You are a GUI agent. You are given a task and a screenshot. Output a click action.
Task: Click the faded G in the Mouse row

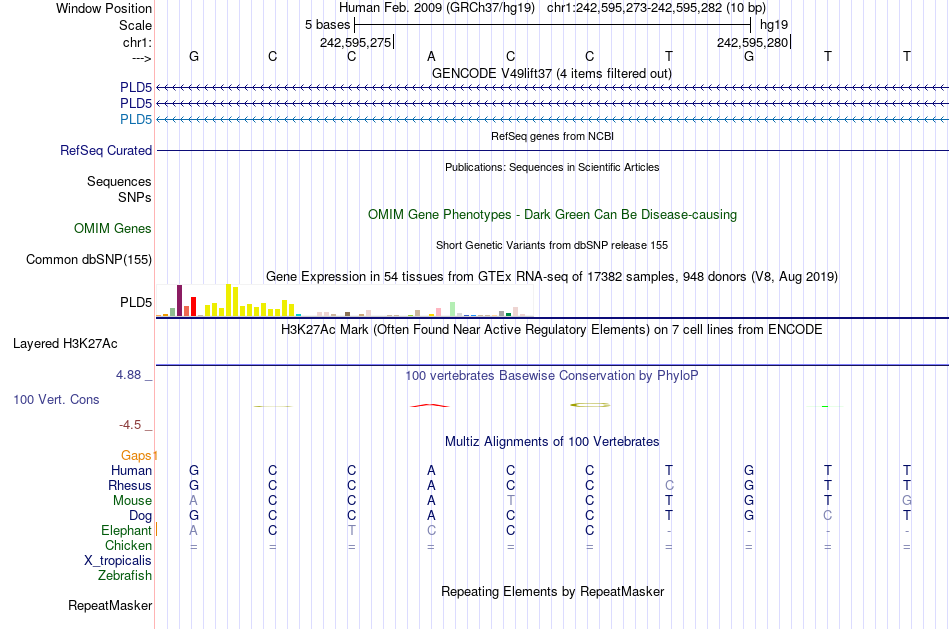coord(906,501)
